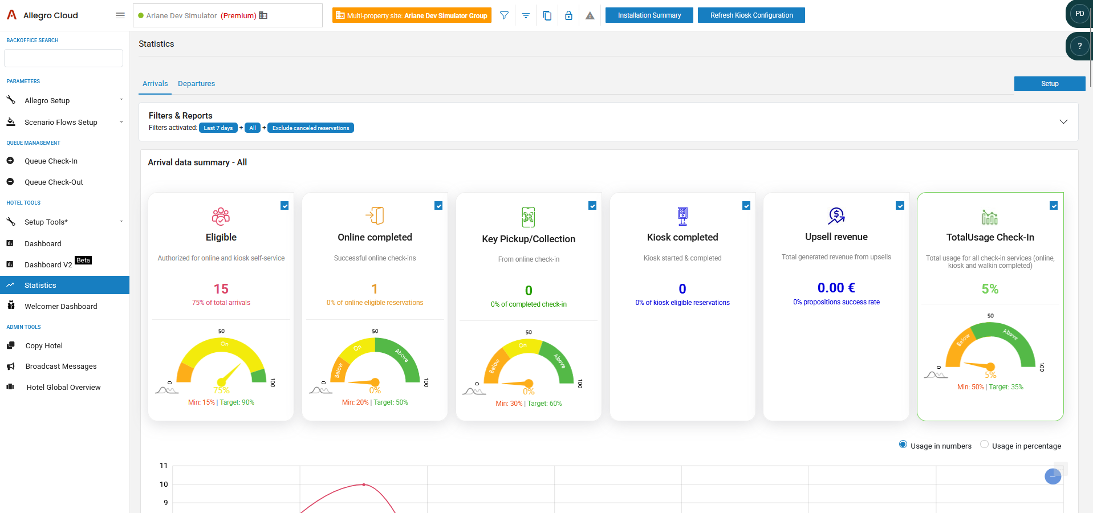Toggle the Kiosk completed card checkbox
Screen dimensions: 1093x514
(x=747, y=205)
